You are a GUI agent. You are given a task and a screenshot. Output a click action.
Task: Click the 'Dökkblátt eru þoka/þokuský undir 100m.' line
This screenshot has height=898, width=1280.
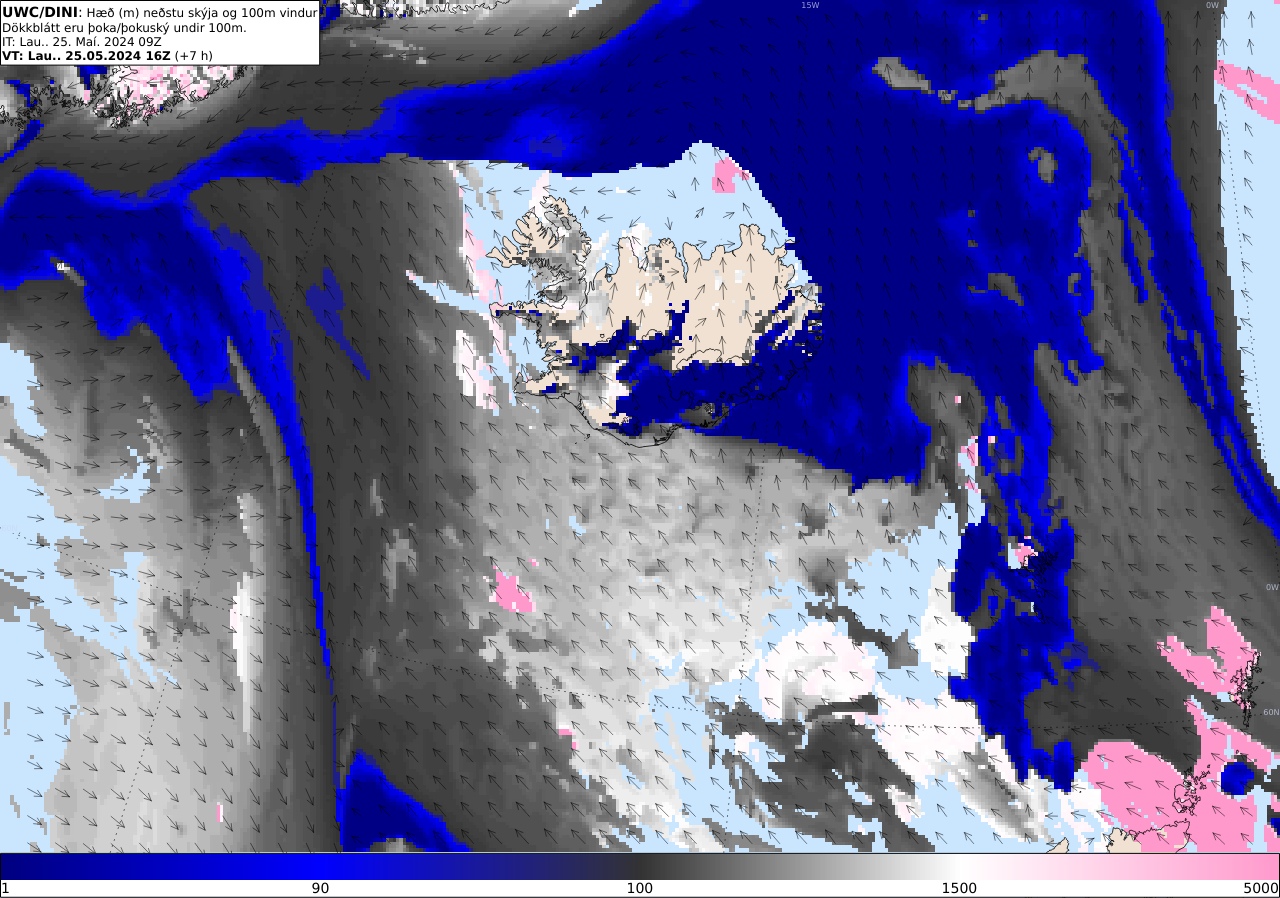124,27
